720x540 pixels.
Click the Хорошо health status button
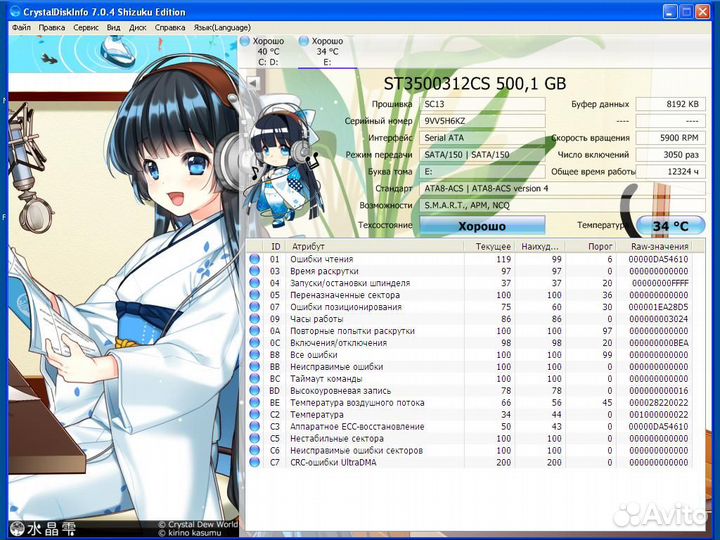(x=482, y=226)
